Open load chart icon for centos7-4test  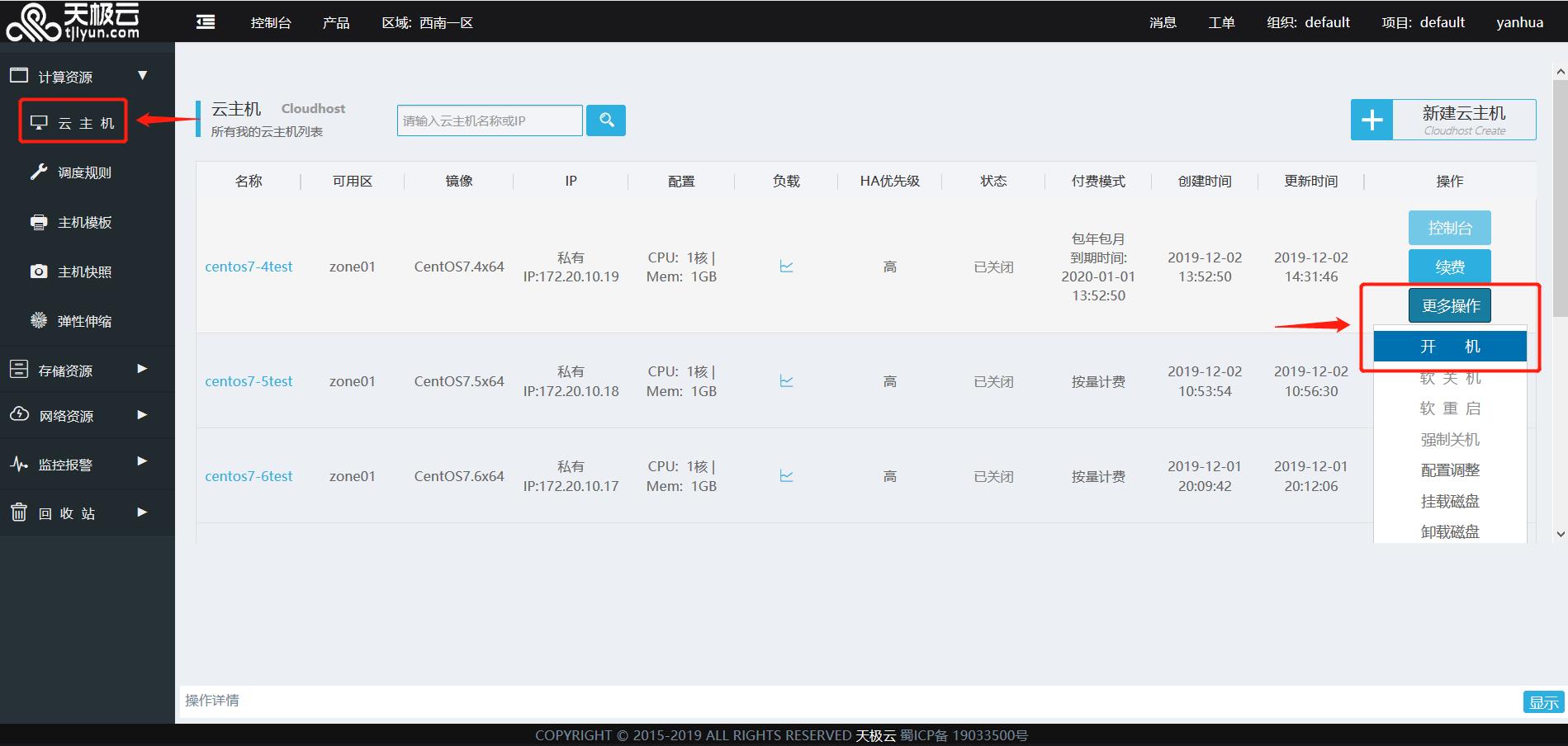click(x=786, y=267)
